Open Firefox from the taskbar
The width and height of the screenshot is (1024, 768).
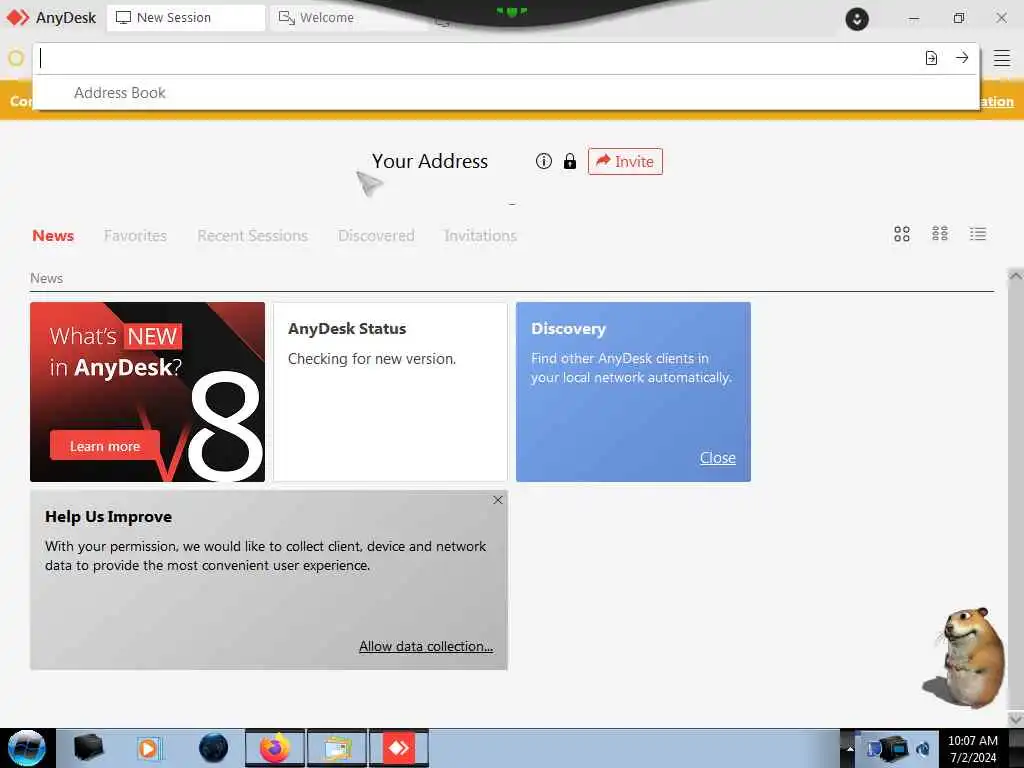[x=275, y=748]
